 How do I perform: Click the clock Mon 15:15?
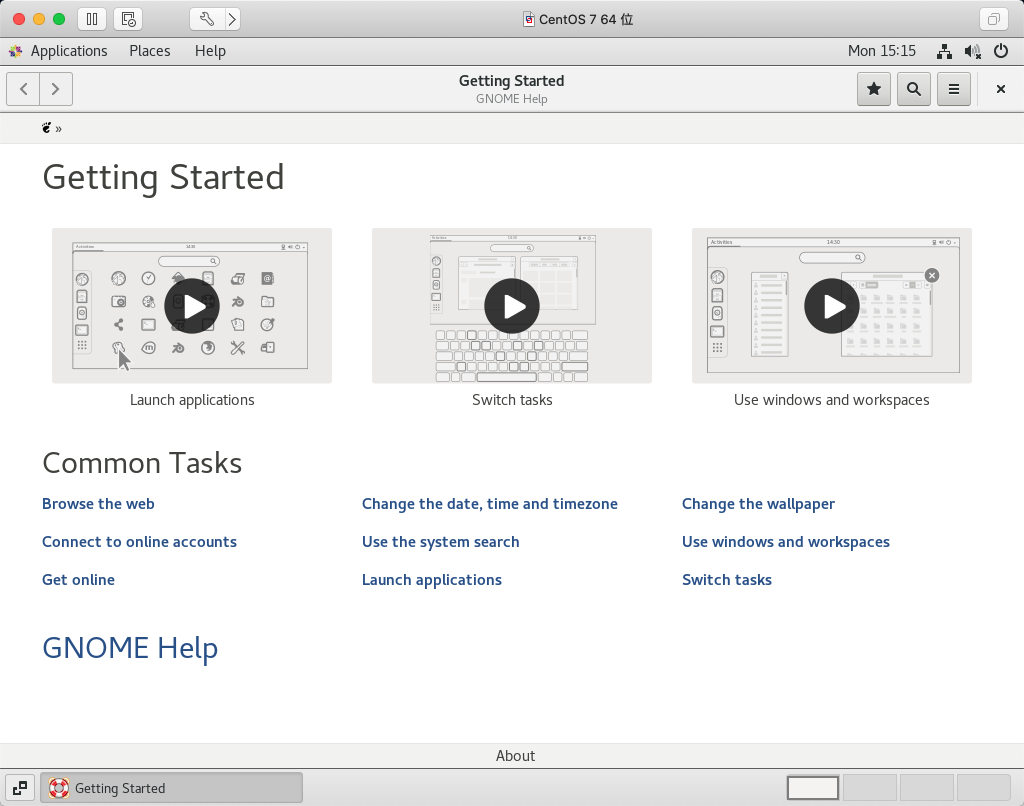(882, 51)
